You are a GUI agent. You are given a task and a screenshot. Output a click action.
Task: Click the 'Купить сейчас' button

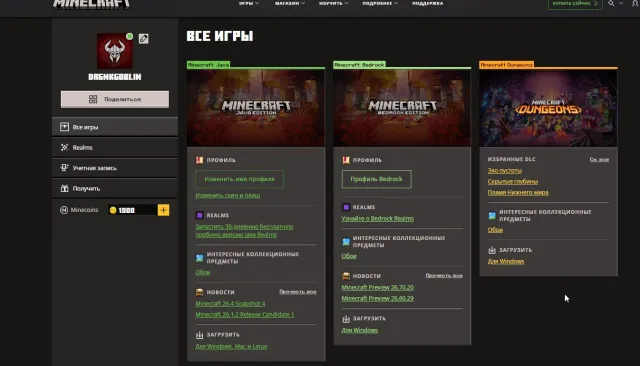click(x=575, y=4)
